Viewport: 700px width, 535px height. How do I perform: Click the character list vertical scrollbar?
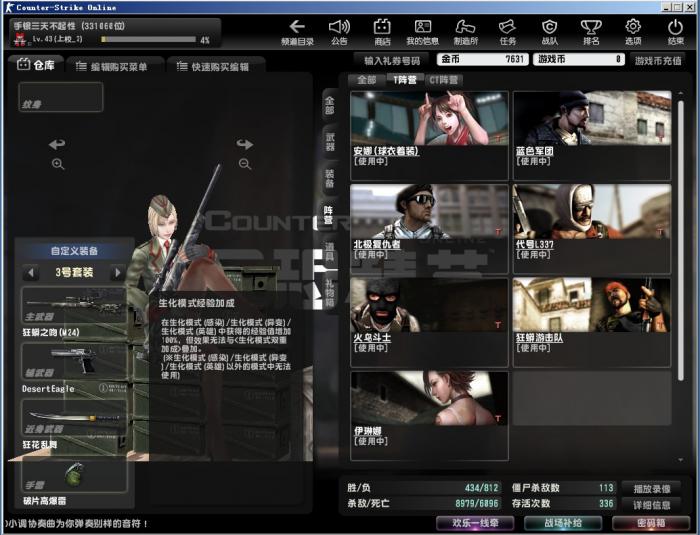680,241
